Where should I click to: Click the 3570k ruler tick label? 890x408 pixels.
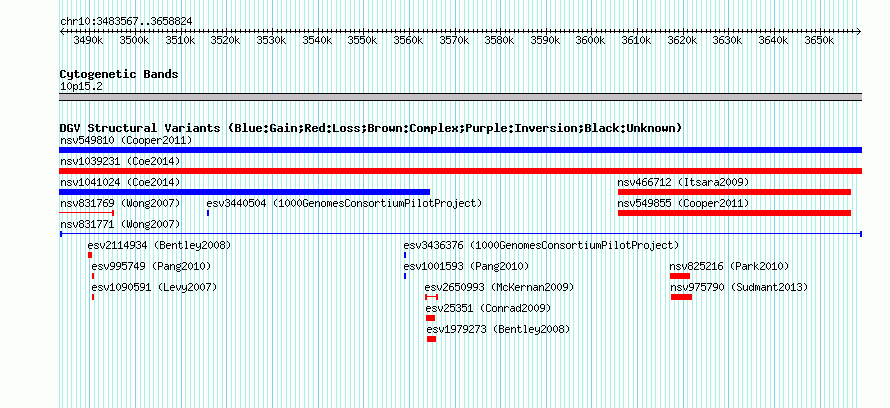454,41
